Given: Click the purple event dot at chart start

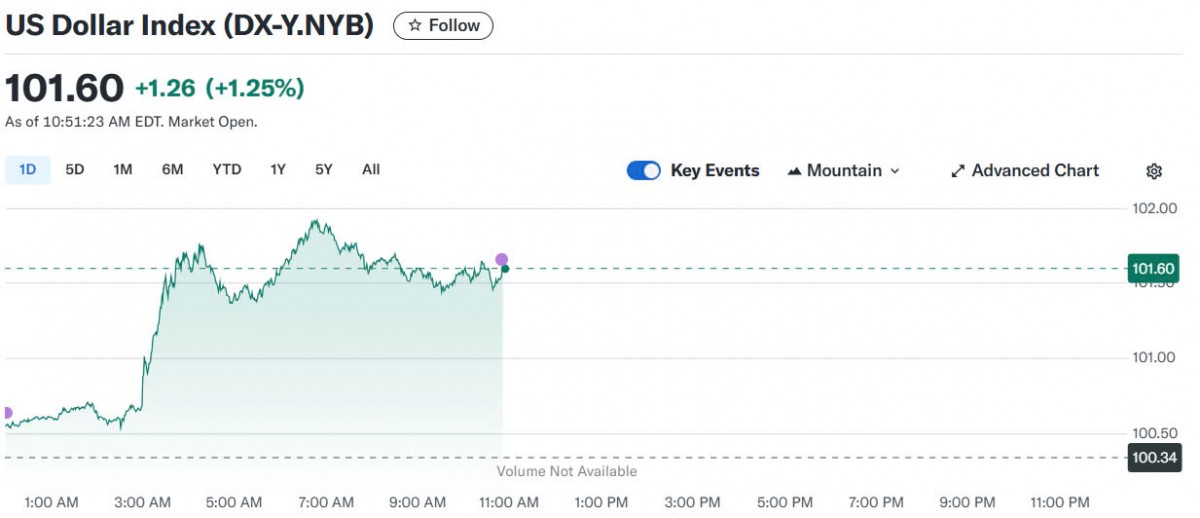Looking at the screenshot, I should coord(6,413).
